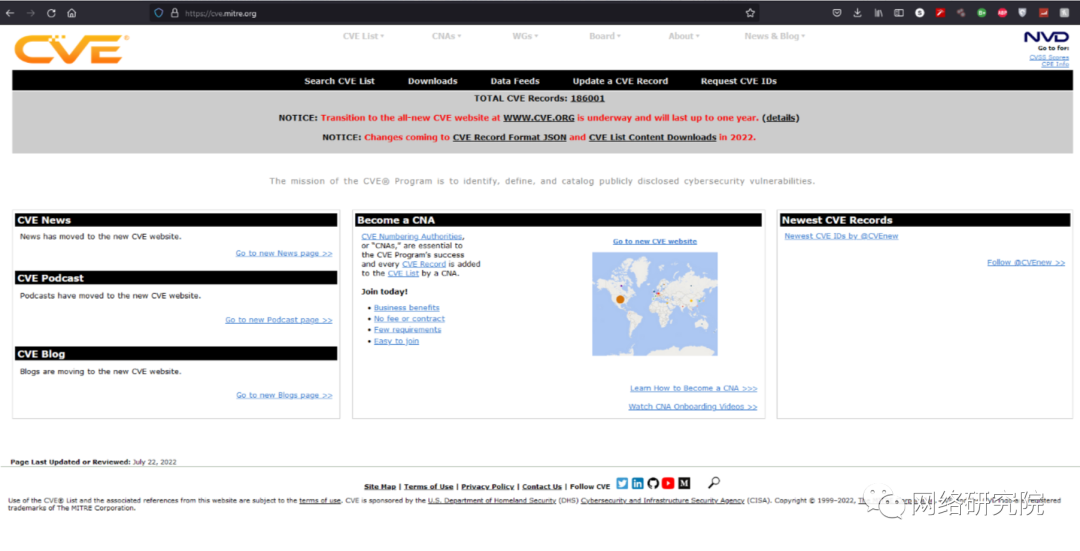Expand the CVE List dropdown menu
Screen dimensions: 1080x551
click(x=364, y=36)
